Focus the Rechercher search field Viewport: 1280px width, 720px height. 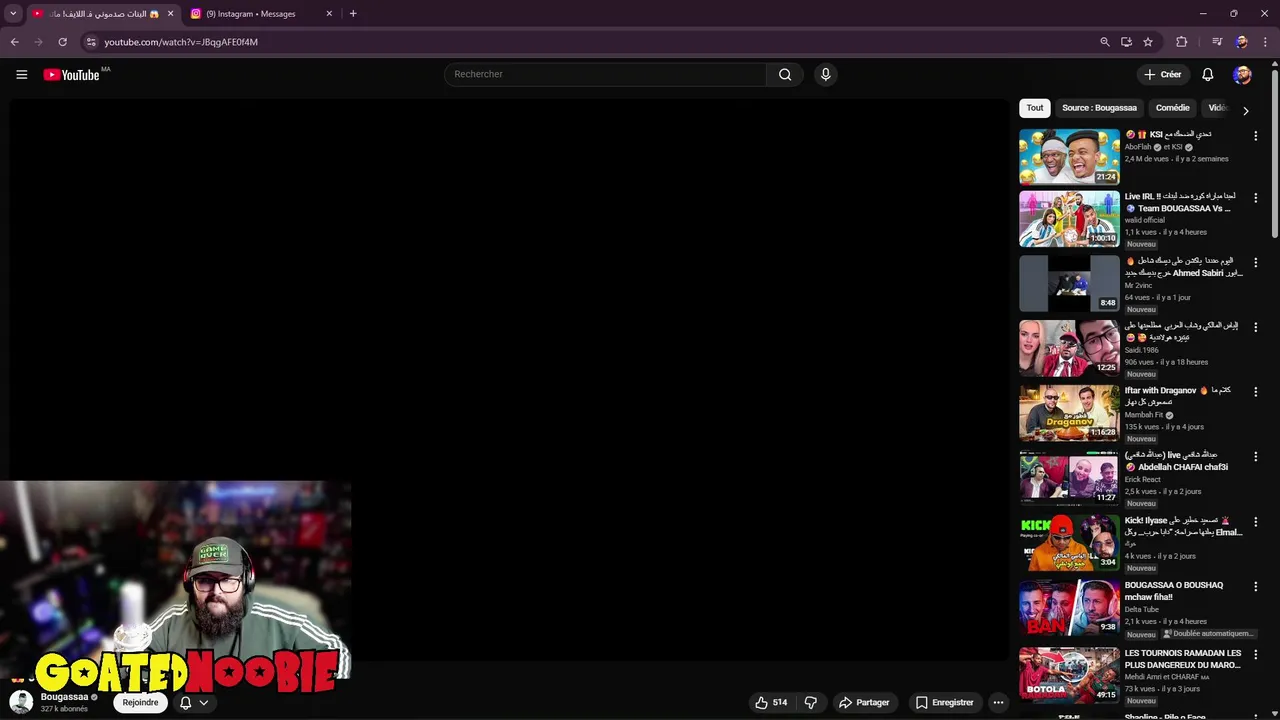(605, 74)
